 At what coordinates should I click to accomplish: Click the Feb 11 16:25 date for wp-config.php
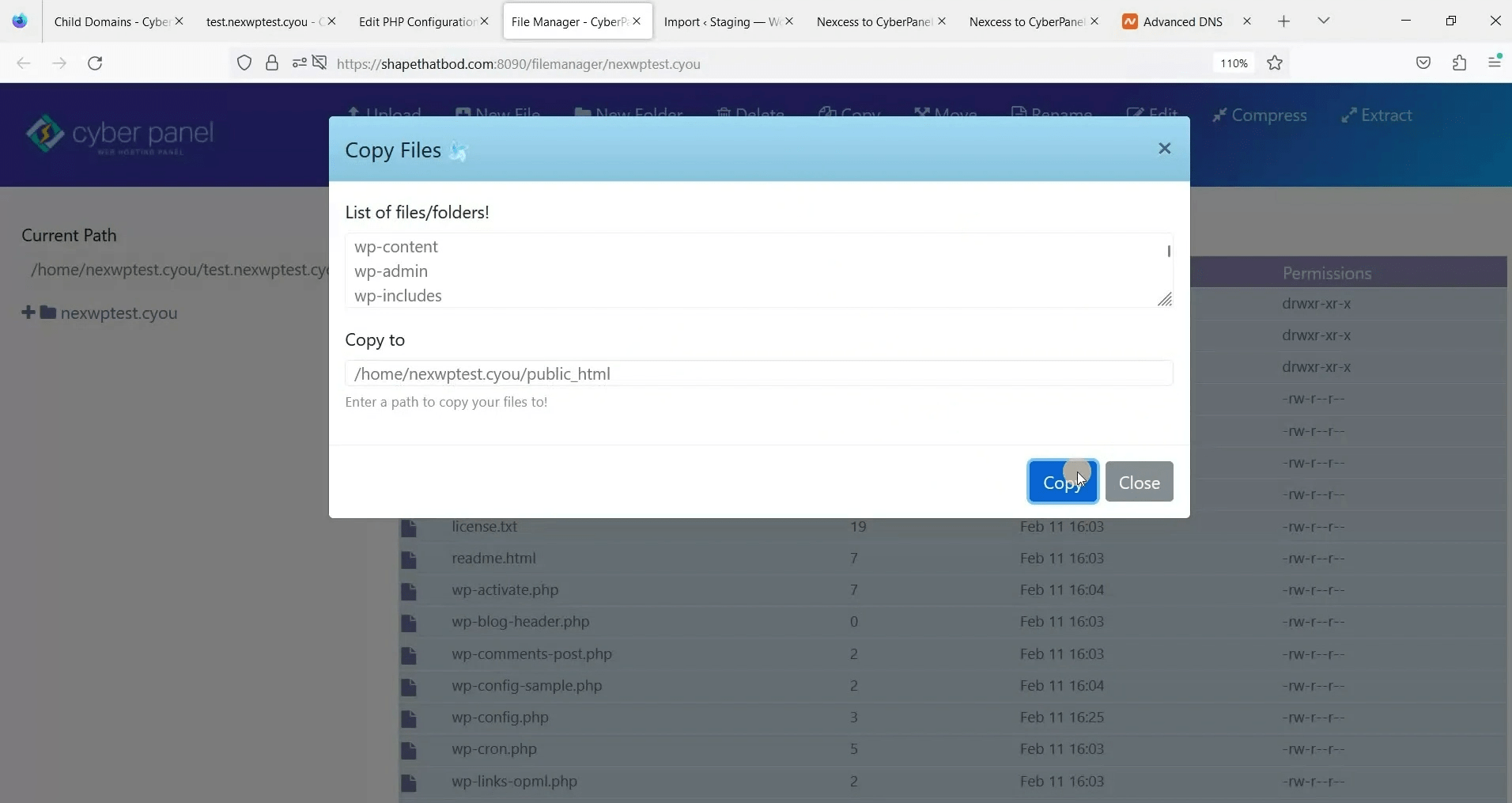pos(1062,718)
